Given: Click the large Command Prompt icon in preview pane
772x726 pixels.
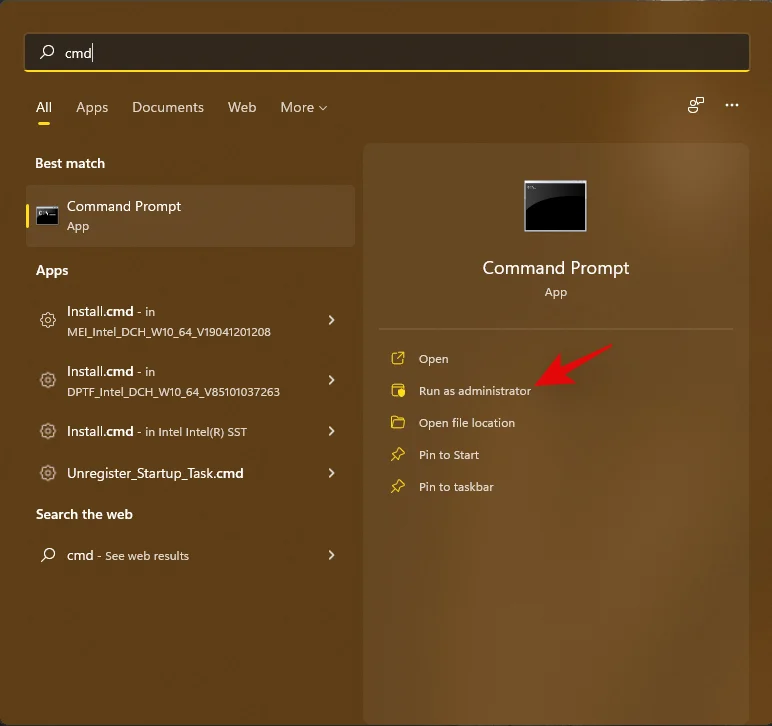Looking at the screenshot, I should click(555, 206).
